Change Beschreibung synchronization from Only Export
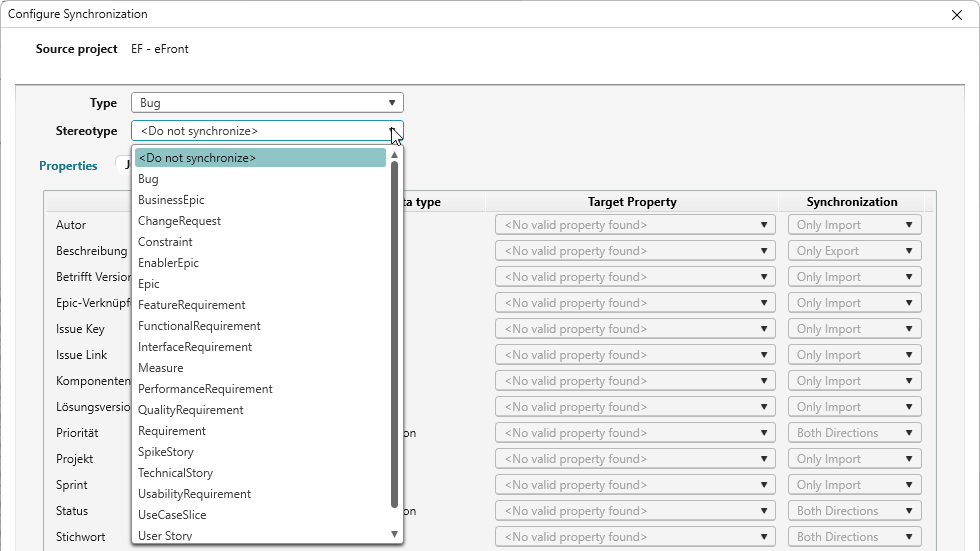Viewport: 980px width, 551px height. tap(854, 251)
